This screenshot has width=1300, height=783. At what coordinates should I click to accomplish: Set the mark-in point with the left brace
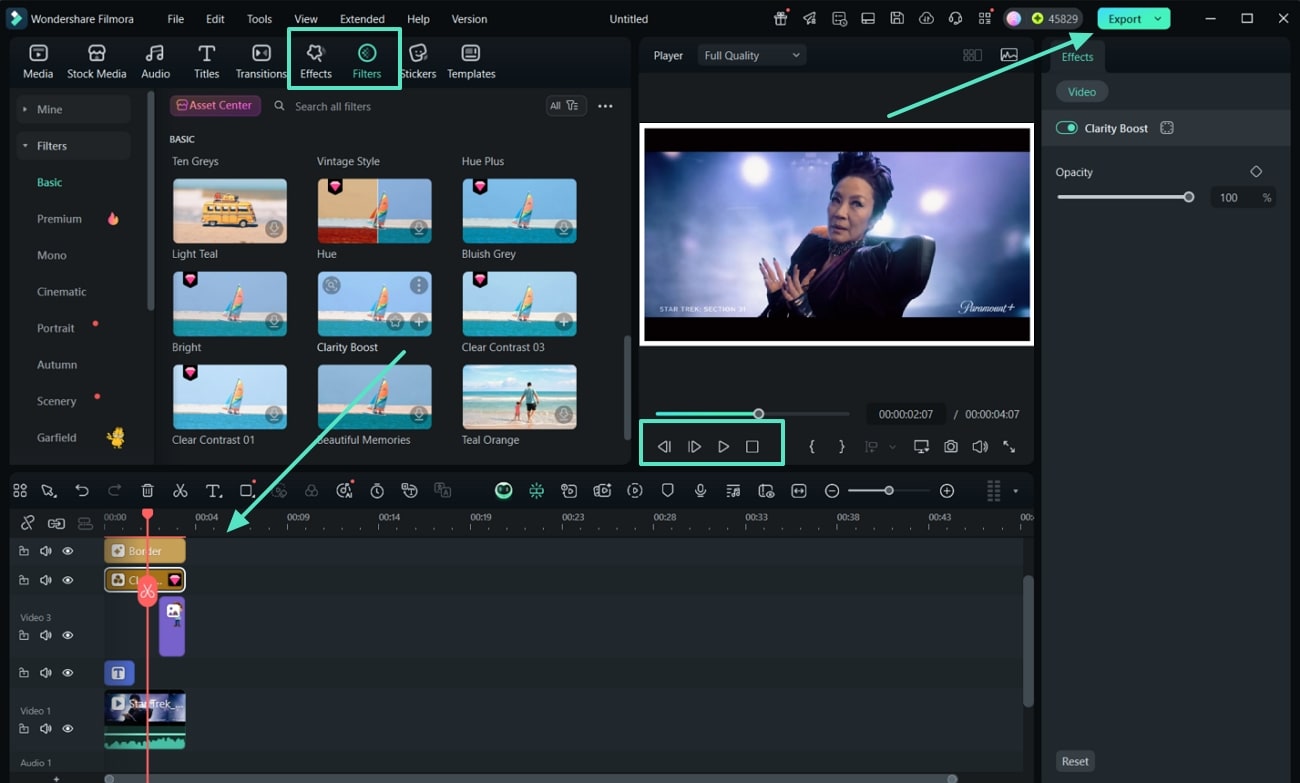tap(812, 447)
